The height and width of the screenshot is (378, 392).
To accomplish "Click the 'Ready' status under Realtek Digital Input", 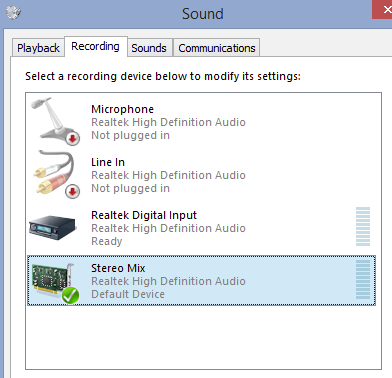I will 107,241.
